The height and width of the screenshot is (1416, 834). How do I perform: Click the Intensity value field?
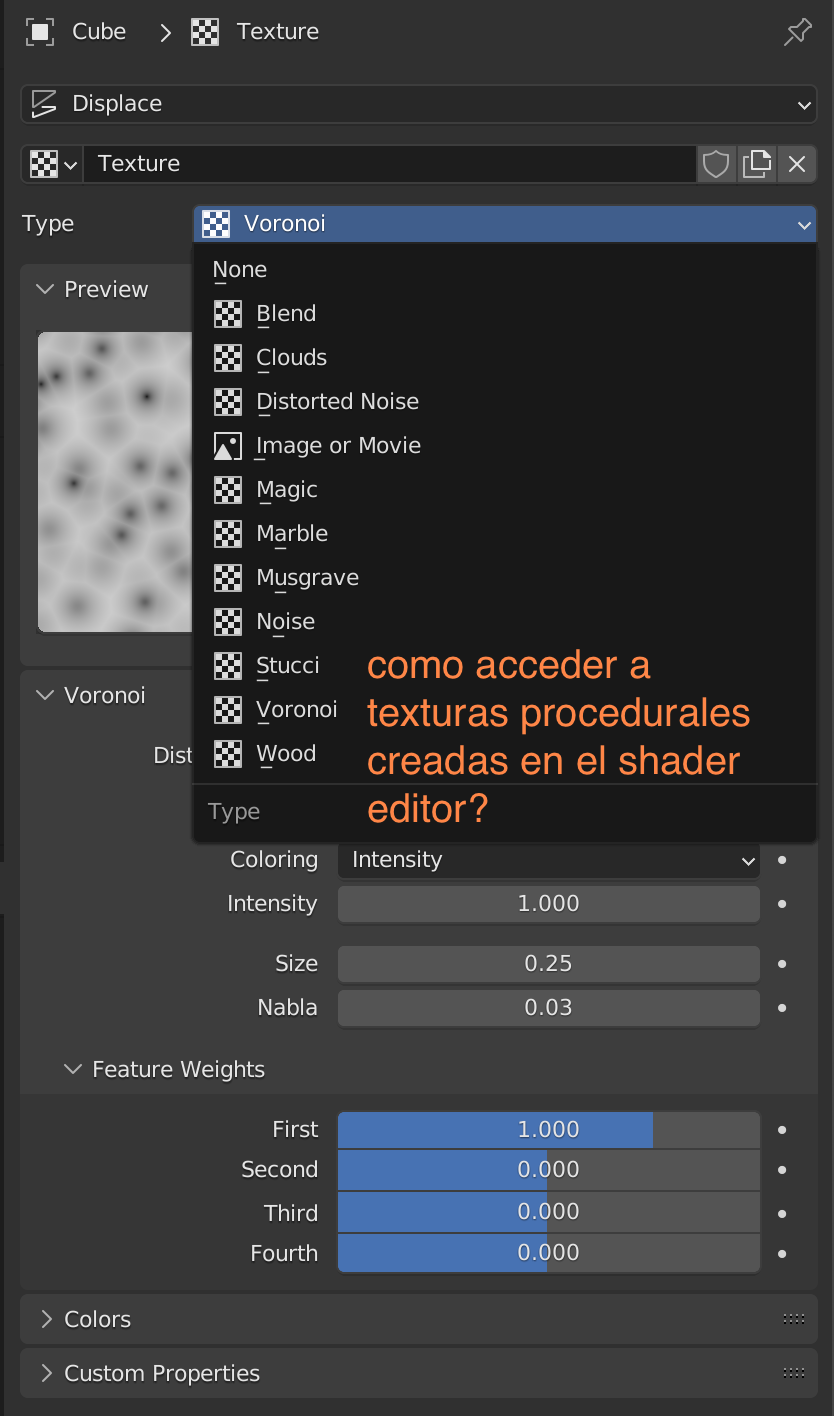549,904
